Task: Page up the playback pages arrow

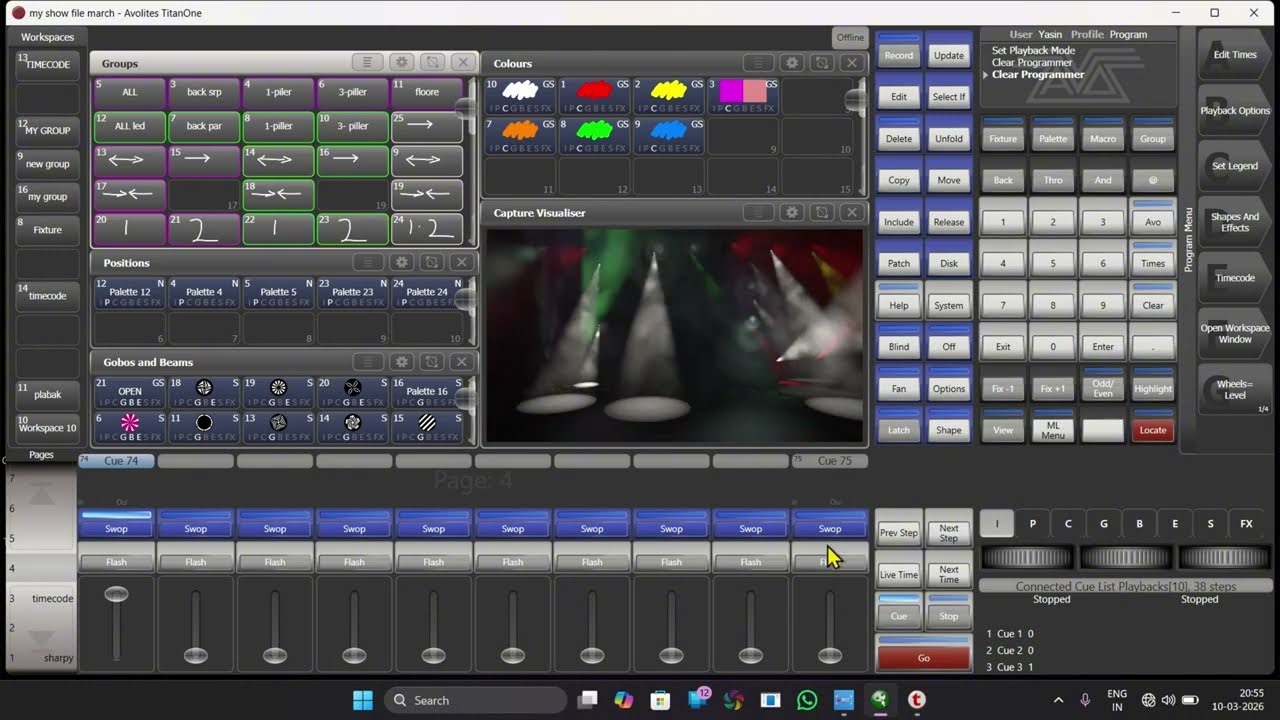Action: point(42,492)
